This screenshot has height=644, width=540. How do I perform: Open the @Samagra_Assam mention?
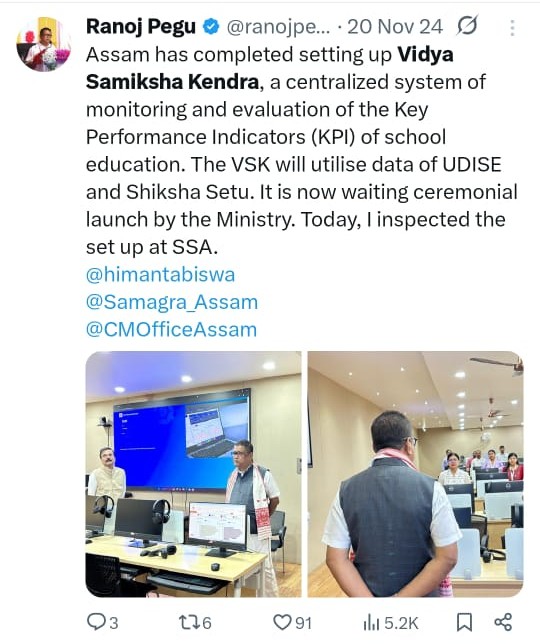172,303
